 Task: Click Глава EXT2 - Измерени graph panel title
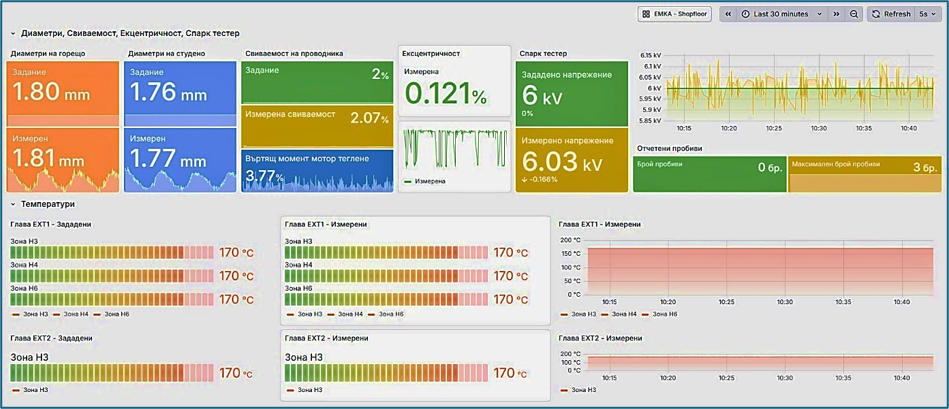(x=600, y=338)
